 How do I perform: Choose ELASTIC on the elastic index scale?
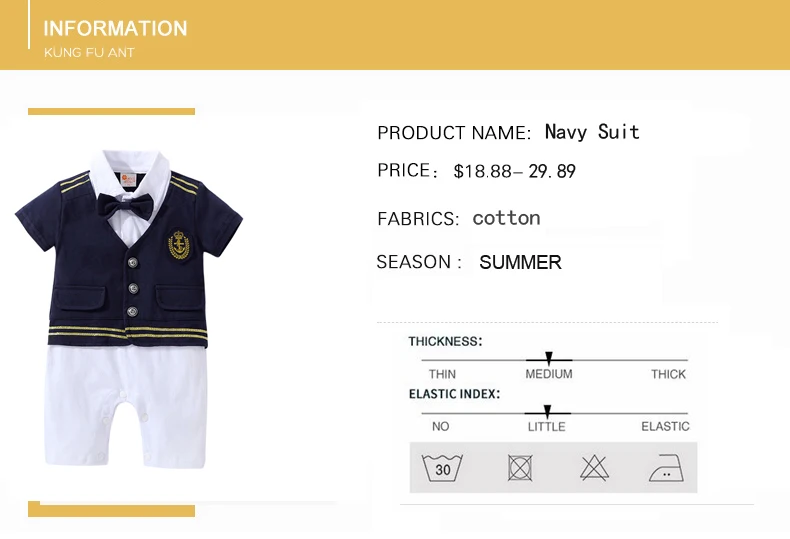tap(665, 427)
